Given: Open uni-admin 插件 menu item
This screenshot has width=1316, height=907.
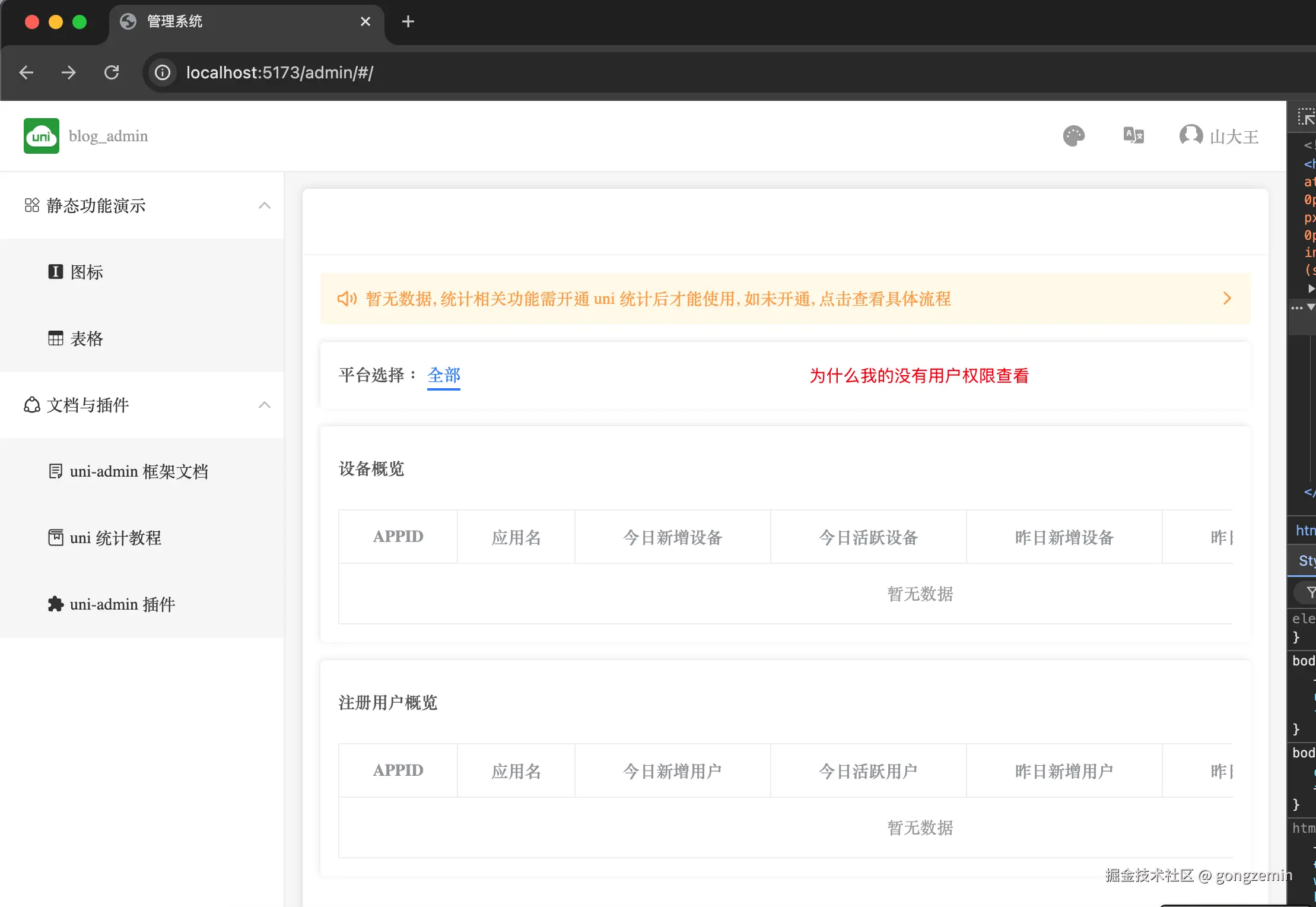Looking at the screenshot, I should click(122, 604).
